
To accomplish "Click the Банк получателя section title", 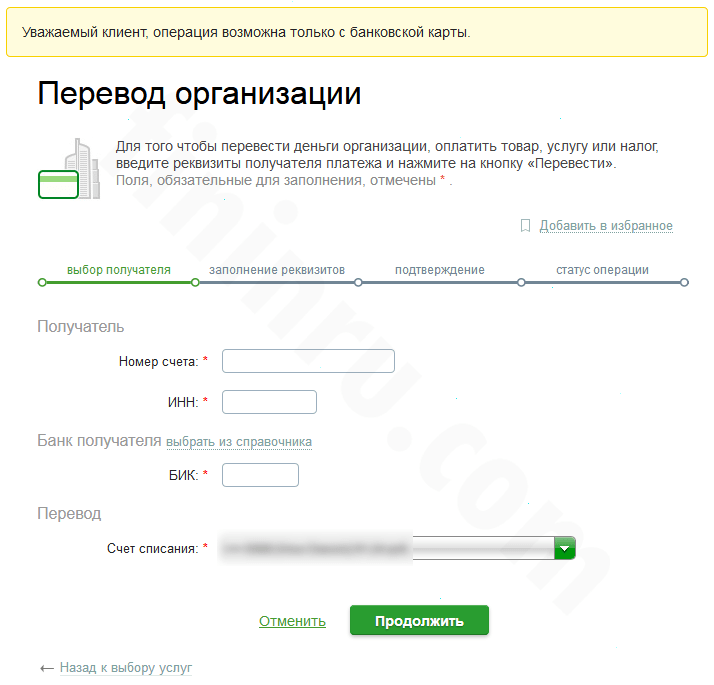I will (99, 440).
